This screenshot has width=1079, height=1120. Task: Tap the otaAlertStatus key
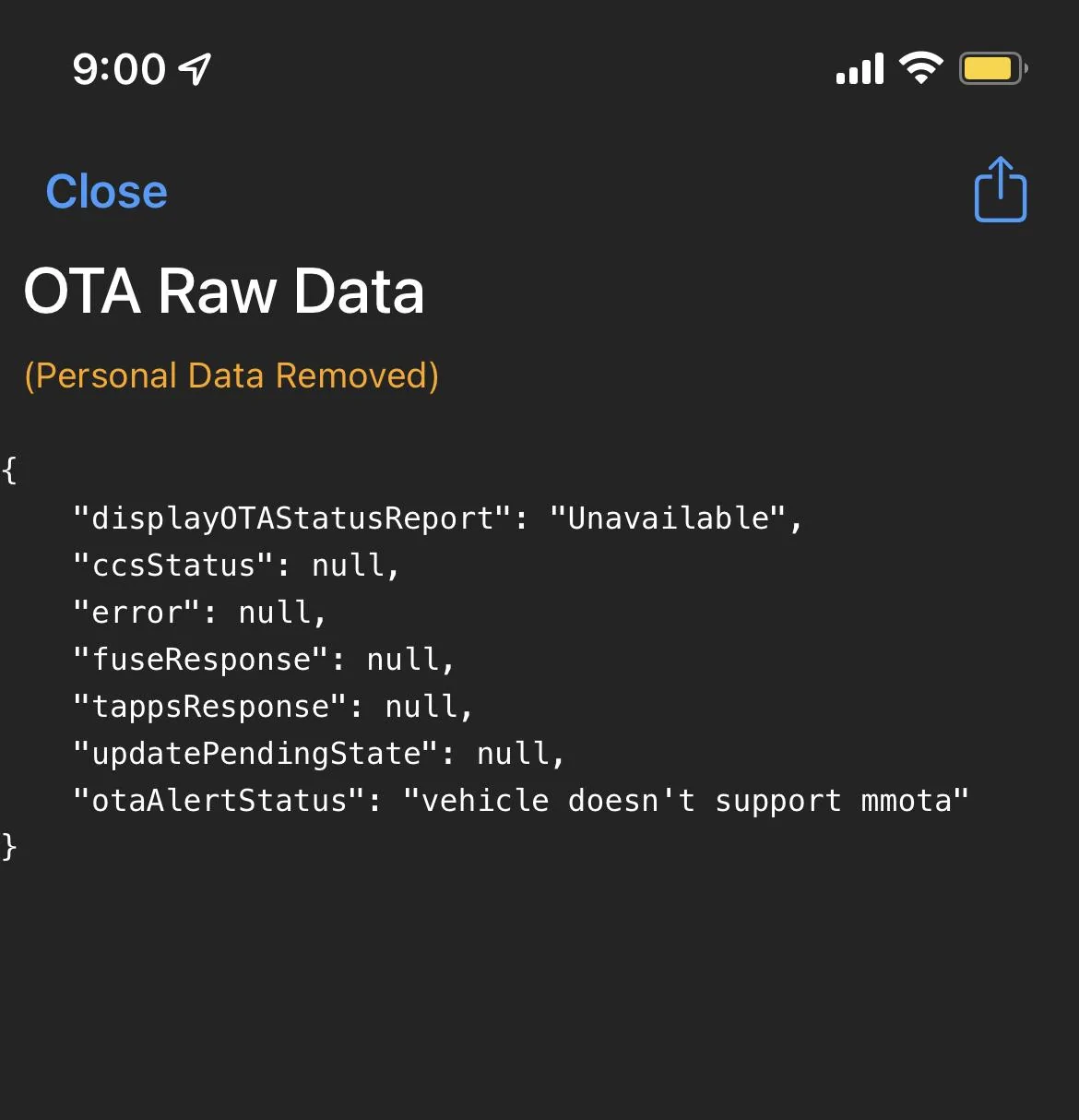[219, 801]
